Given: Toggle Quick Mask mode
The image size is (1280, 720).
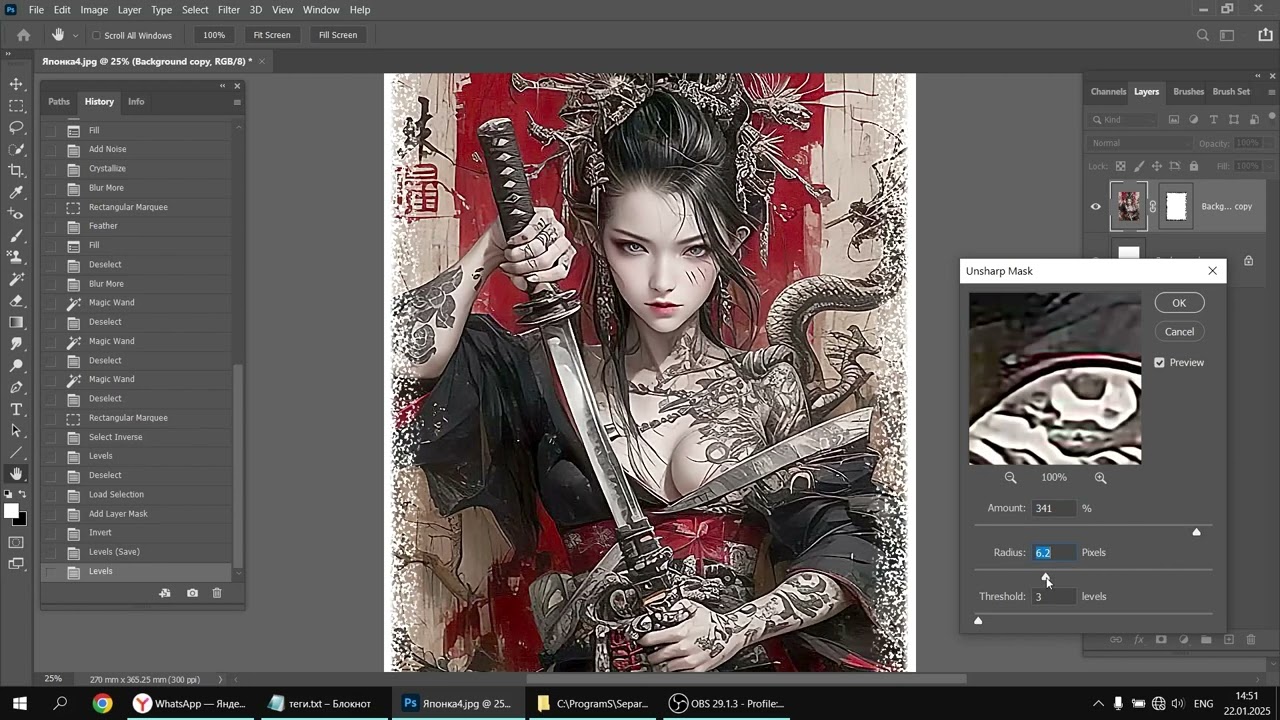Looking at the screenshot, I should [16, 542].
